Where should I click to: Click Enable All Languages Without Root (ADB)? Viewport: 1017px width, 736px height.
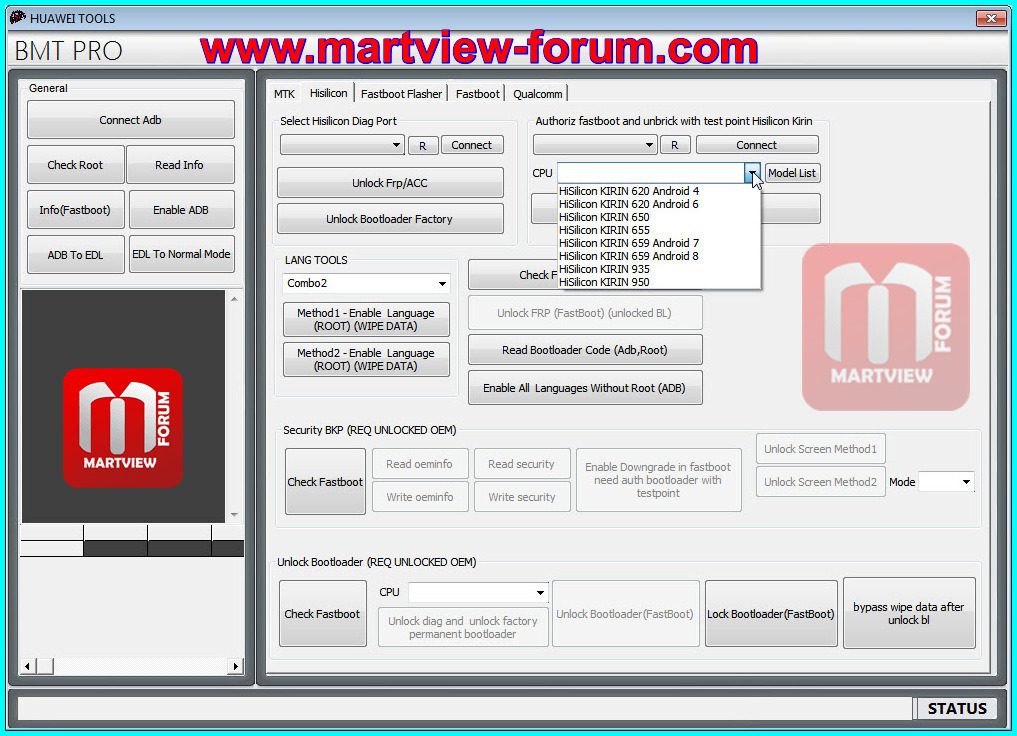coord(584,388)
